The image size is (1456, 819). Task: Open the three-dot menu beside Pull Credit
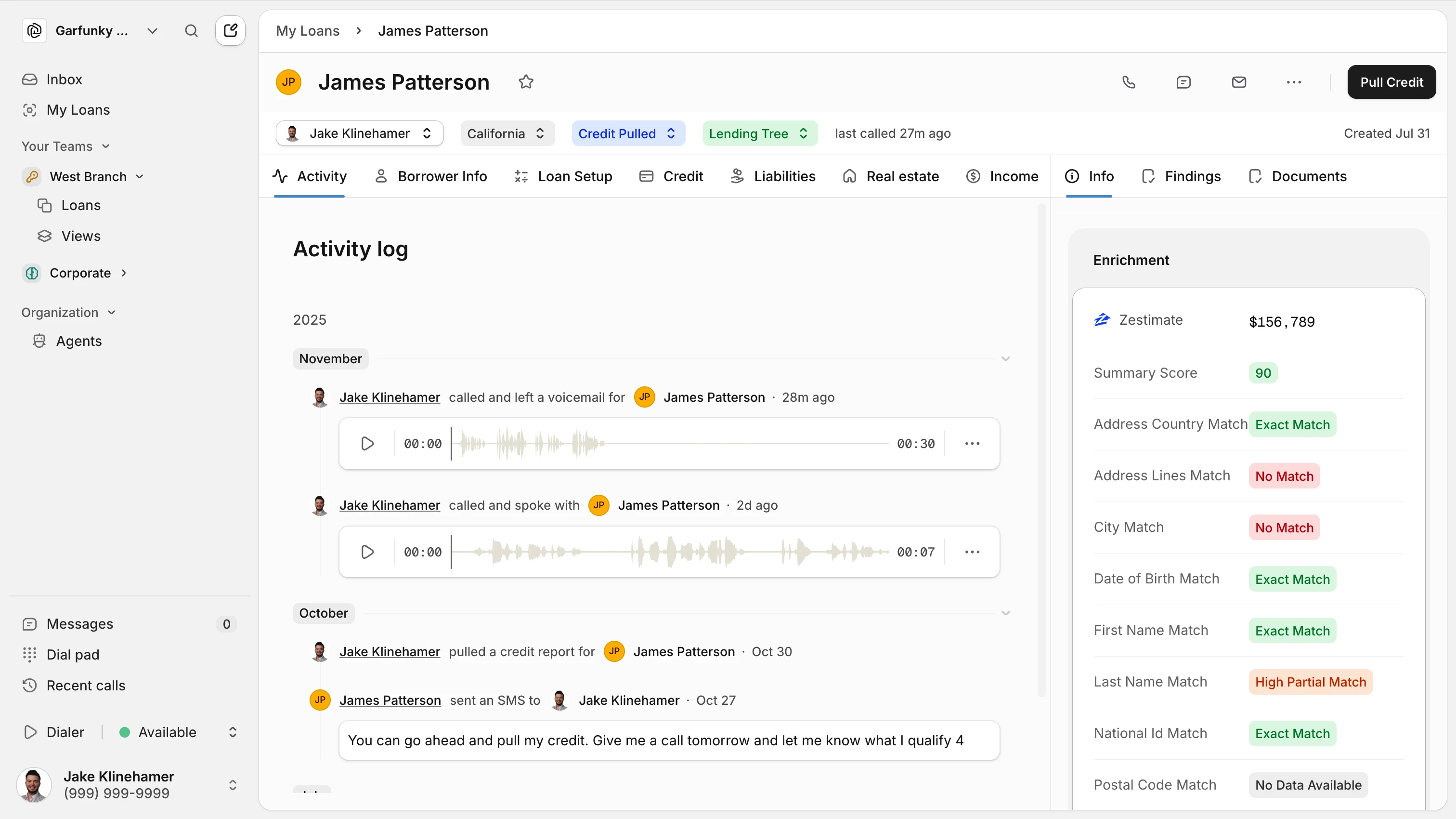coord(1293,82)
